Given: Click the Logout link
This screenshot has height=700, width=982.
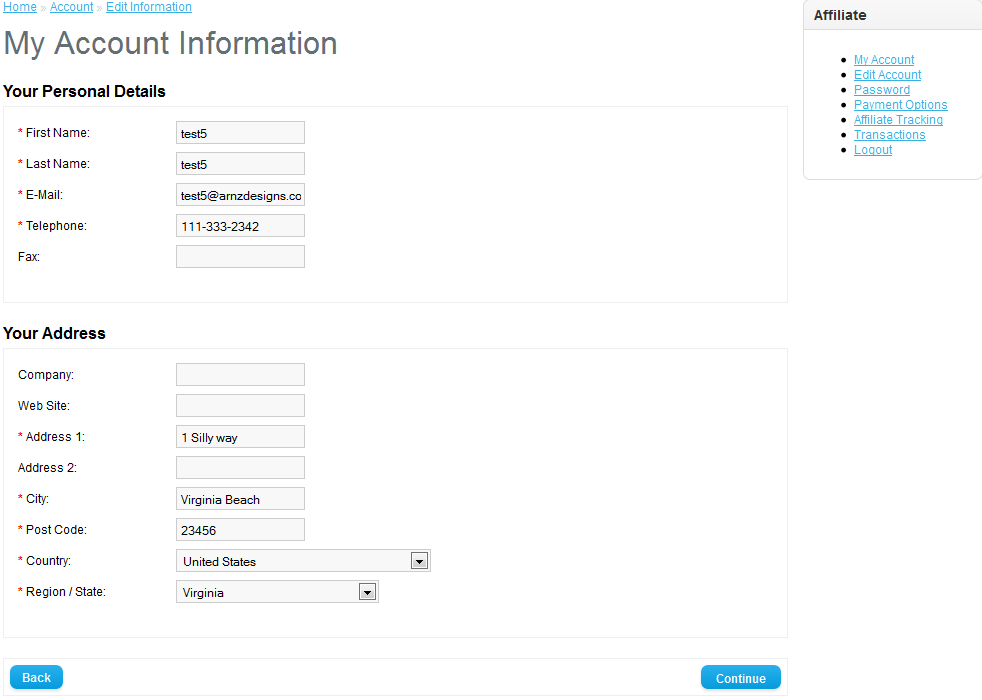Looking at the screenshot, I should pos(872,150).
